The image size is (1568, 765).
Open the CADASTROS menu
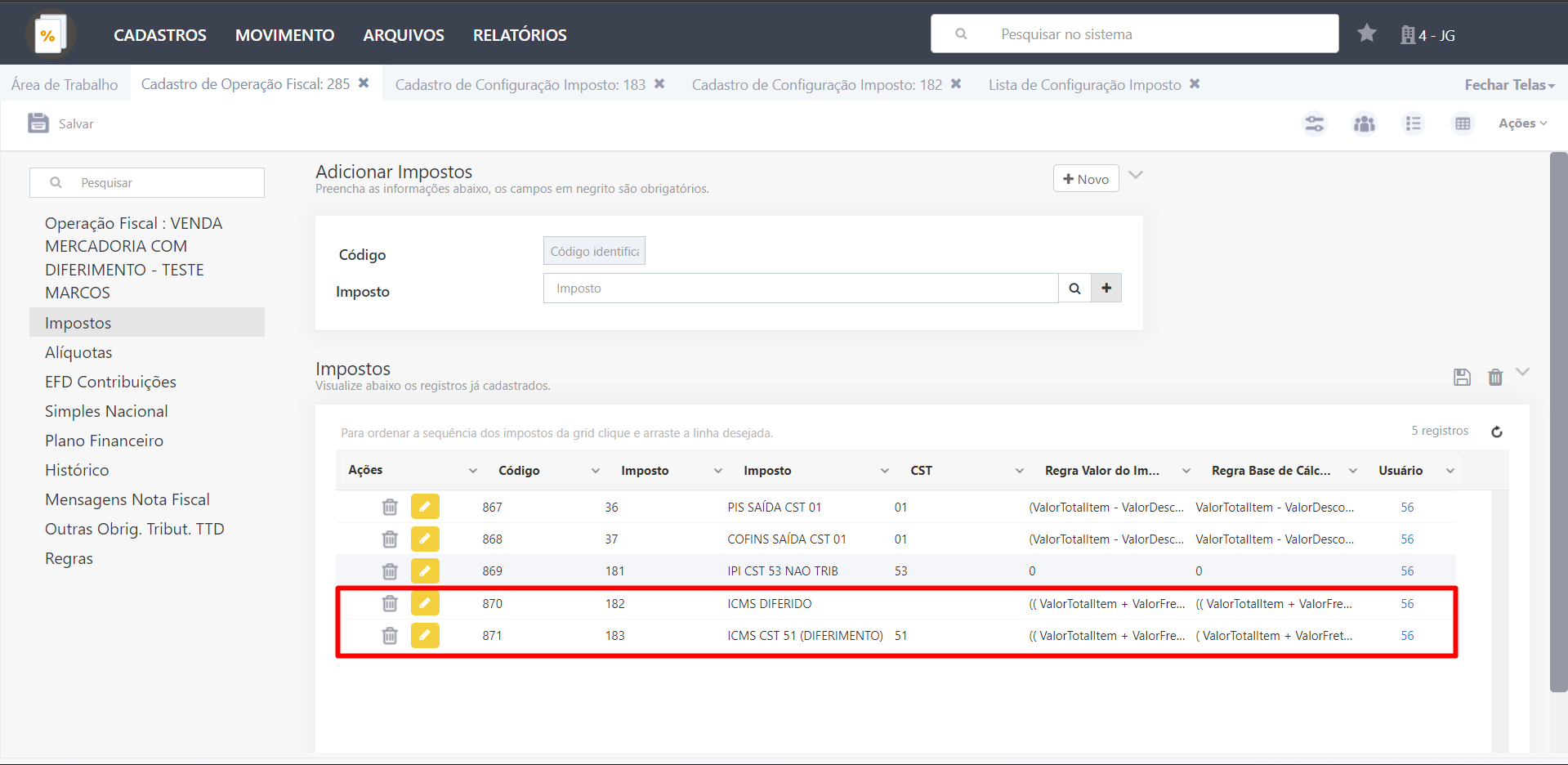pos(160,35)
